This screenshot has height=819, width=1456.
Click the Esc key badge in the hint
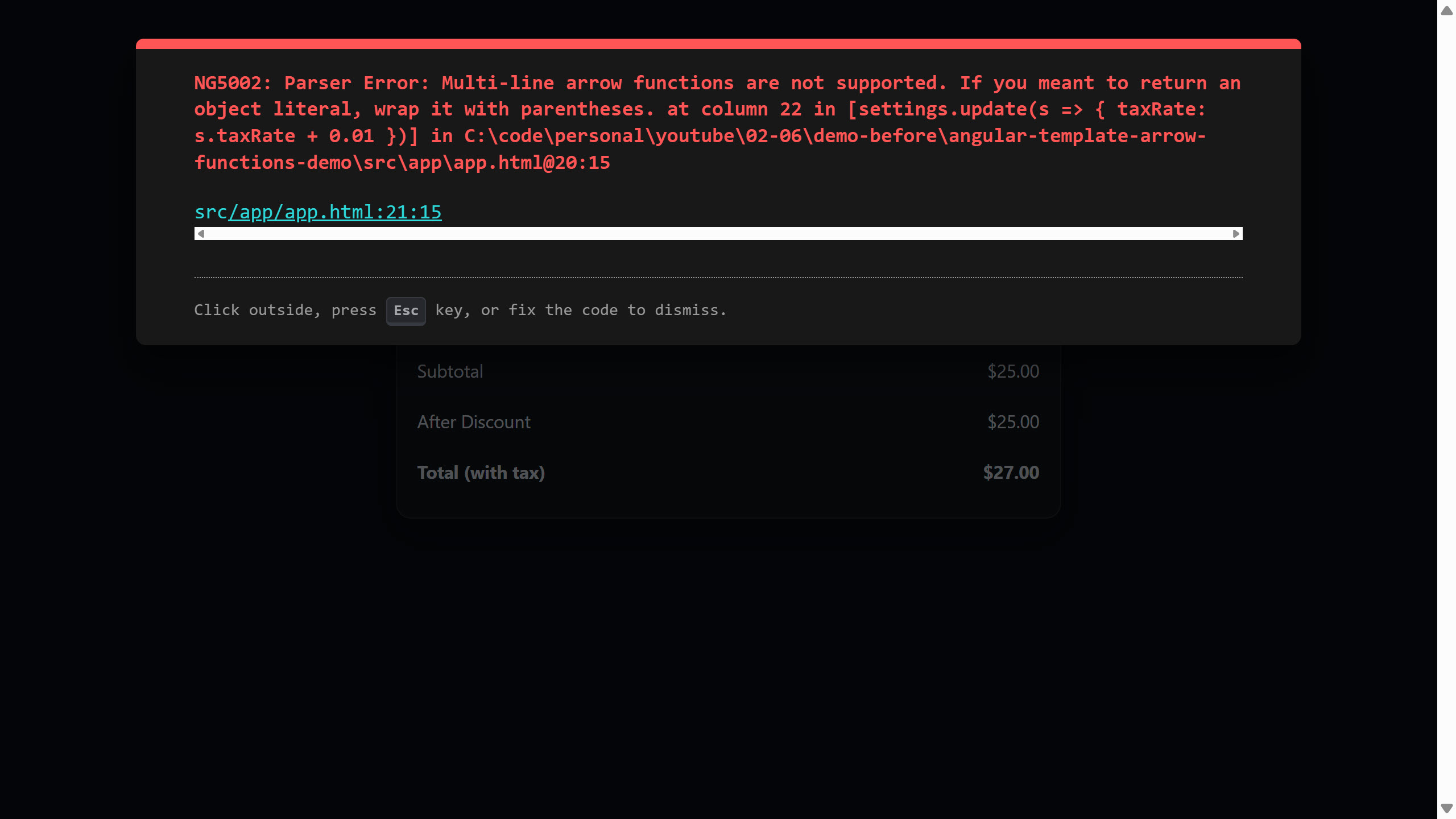click(406, 311)
